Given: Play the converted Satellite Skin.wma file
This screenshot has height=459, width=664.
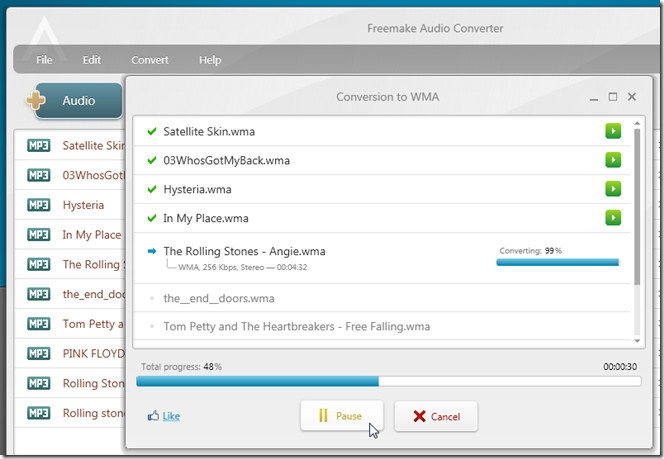Looking at the screenshot, I should [613, 131].
